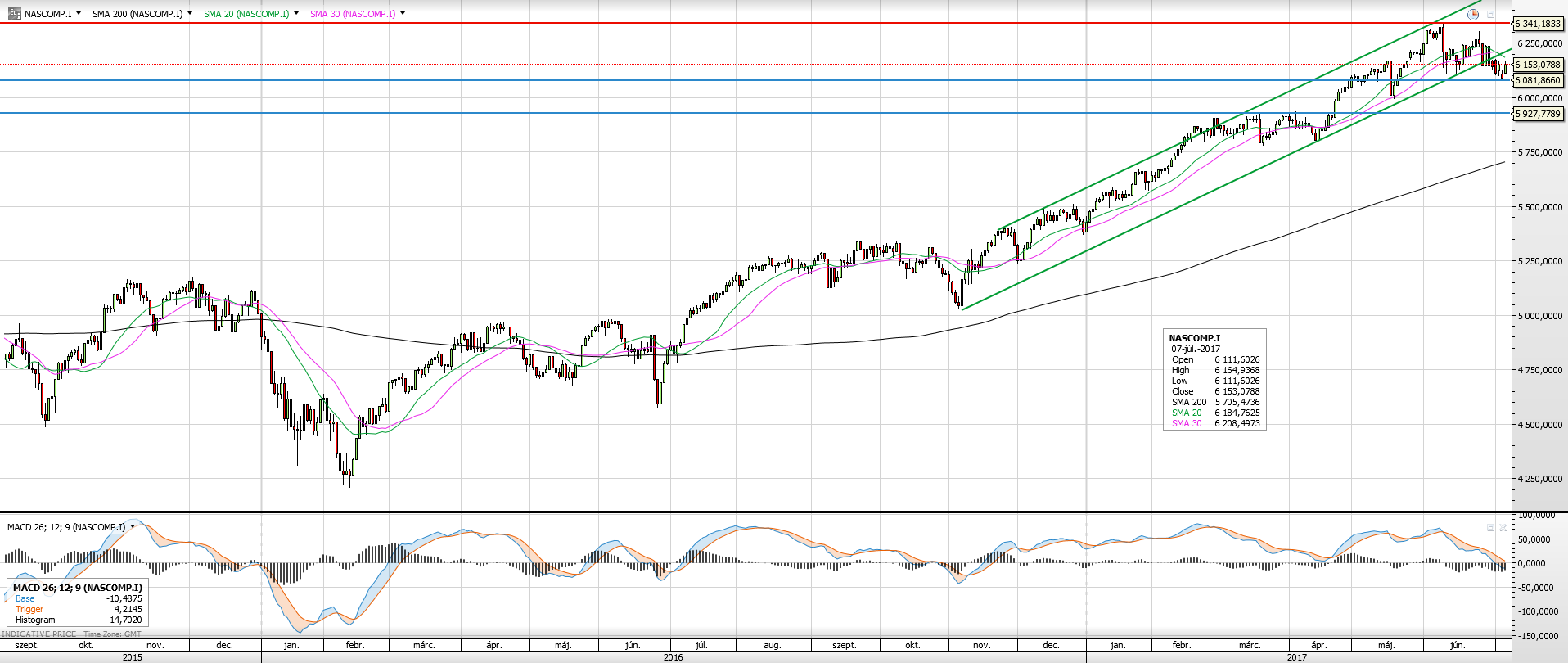This screenshot has height=663, width=1568.
Task: Open the green SMA 20 (NASCOMP.I) dropdown
Action: point(295,13)
